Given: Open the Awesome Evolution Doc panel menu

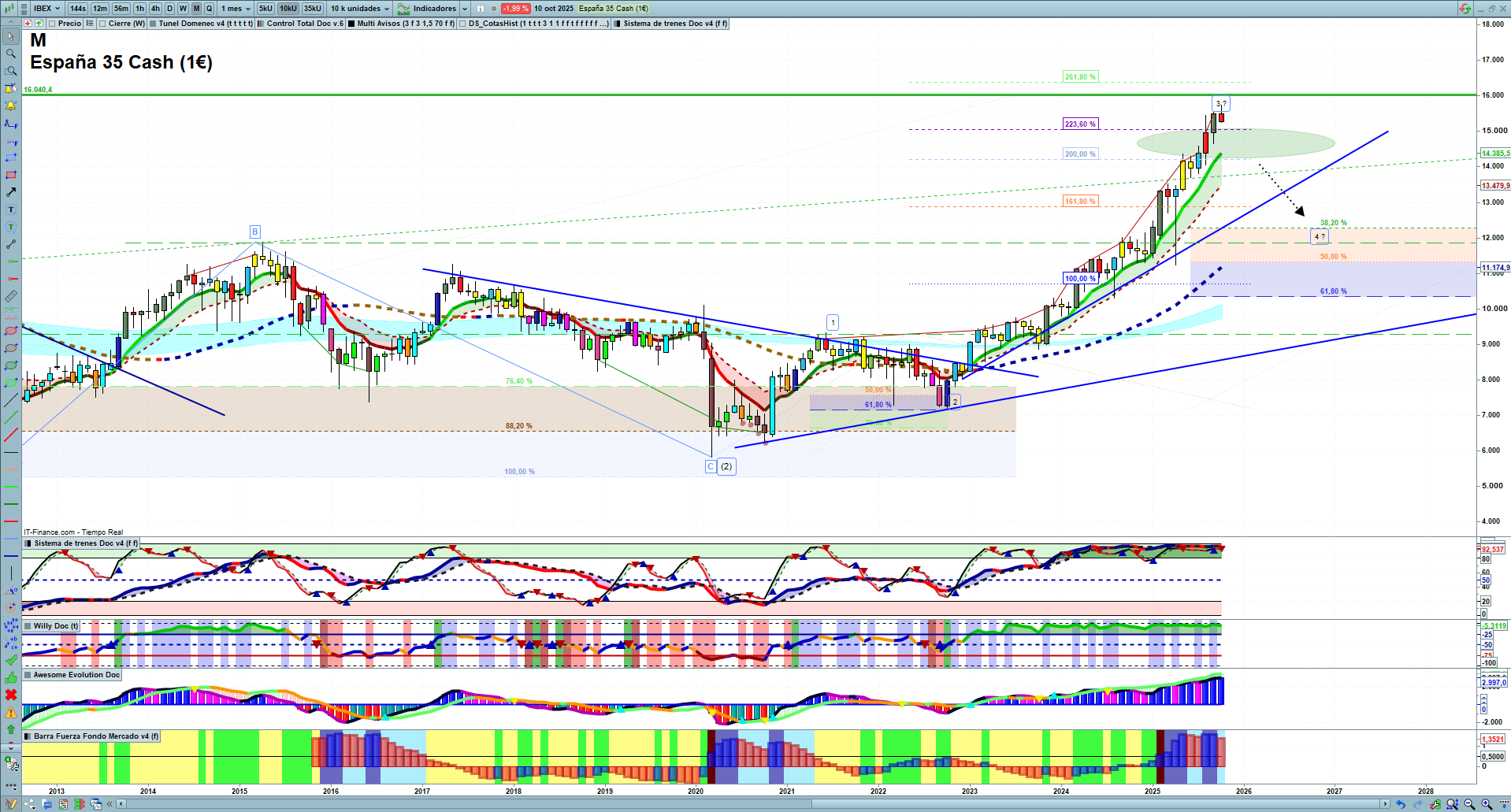Looking at the screenshot, I should click(x=28, y=675).
